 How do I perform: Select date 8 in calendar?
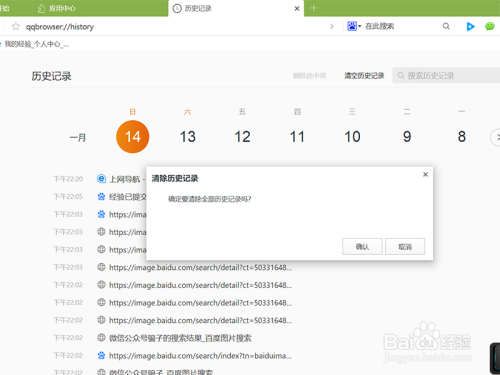(x=462, y=137)
